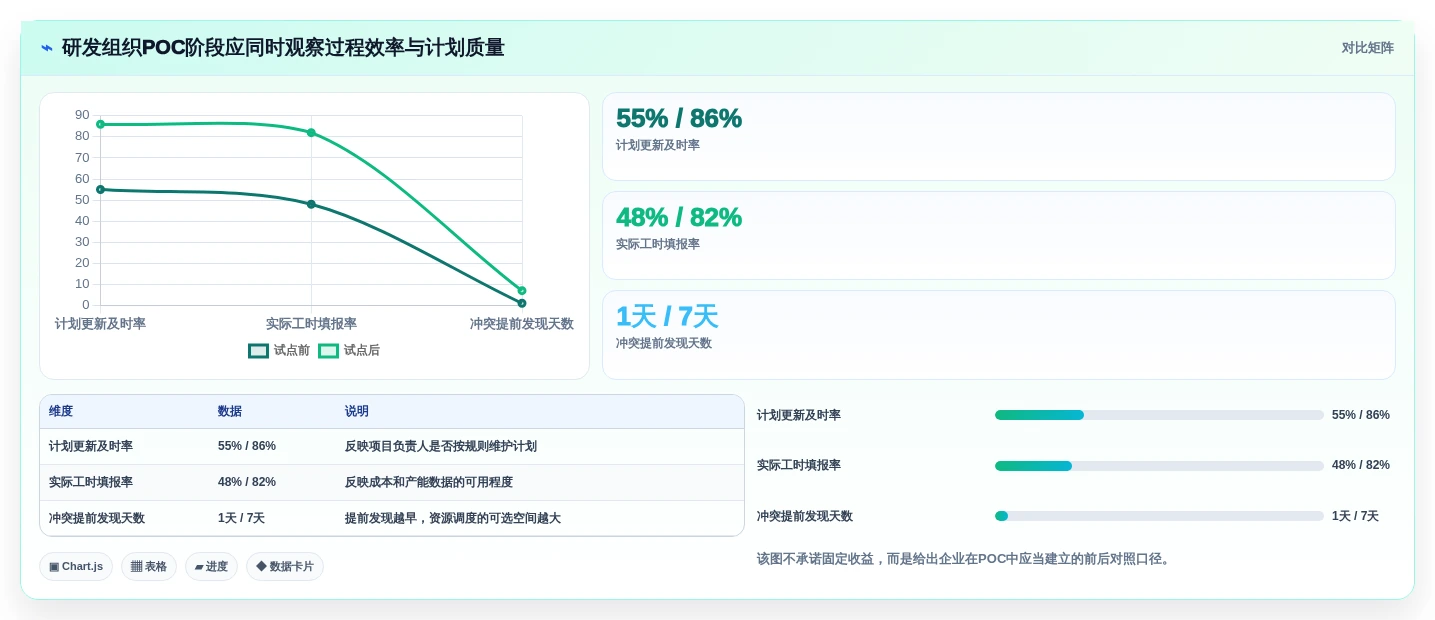The image size is (1435, 620).
Task: Click 试点前 data point at 计划更新及时率
Action: click(x=100, y=189)
